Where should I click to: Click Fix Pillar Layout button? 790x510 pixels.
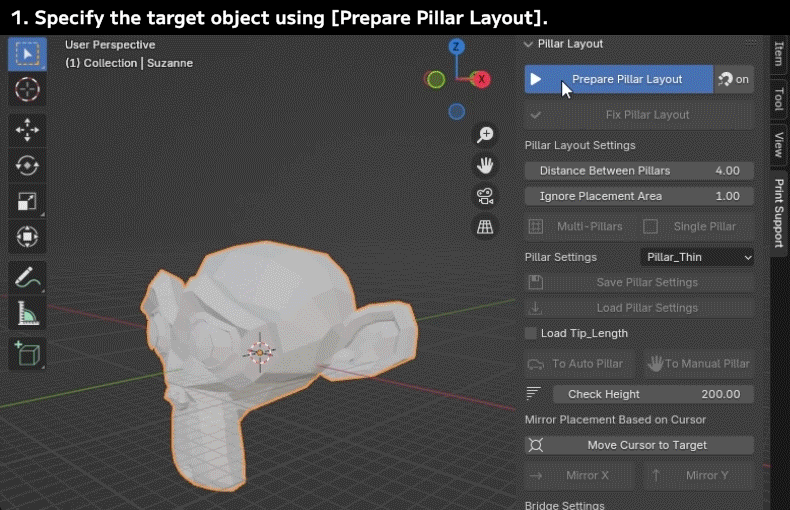coord(639,115)
